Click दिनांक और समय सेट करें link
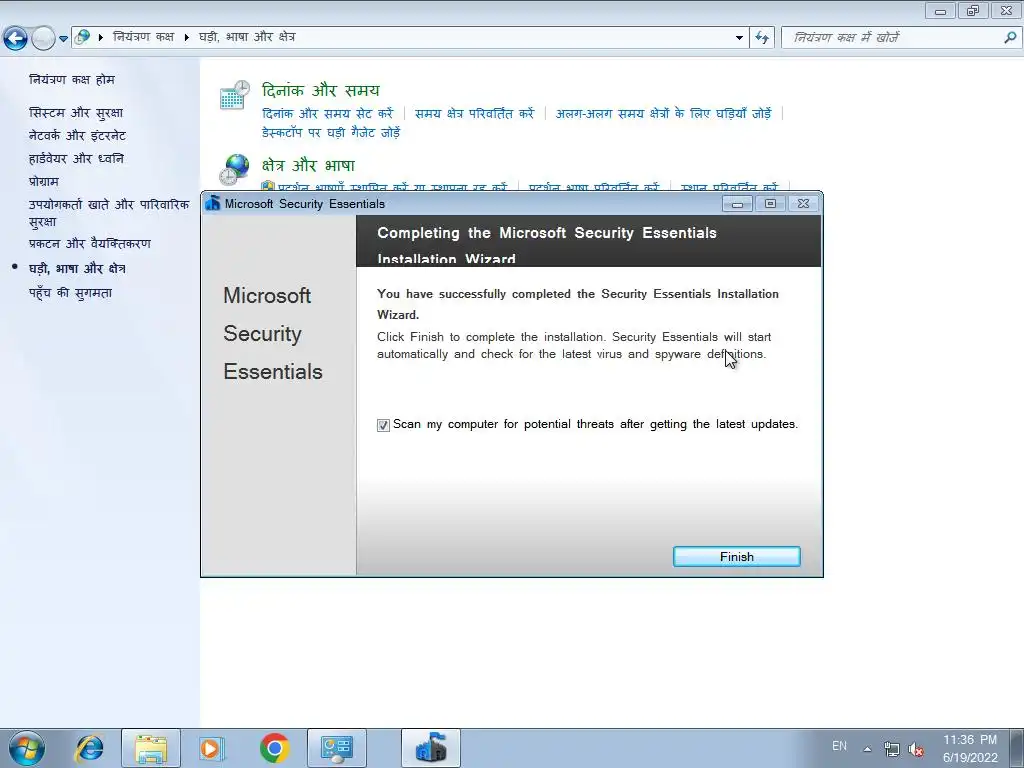Image resolution: width=1024 pixels, height=768 pixels. pos(328,114)
